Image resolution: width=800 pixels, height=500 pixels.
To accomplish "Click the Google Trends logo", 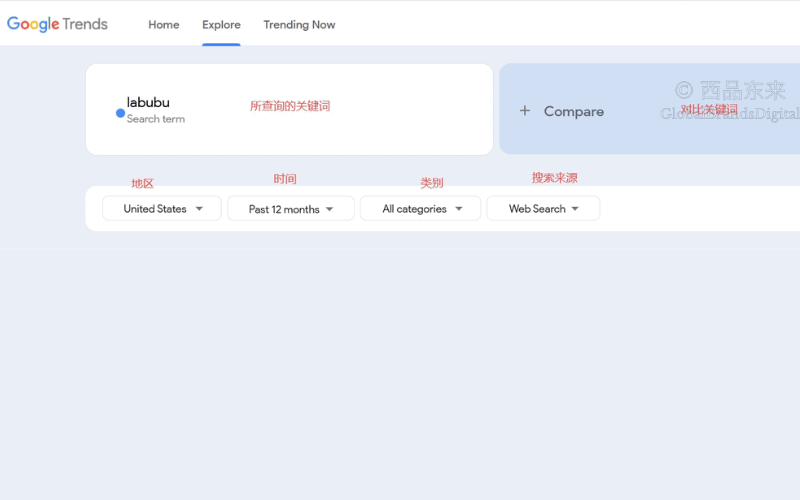I will pyautogui.click(x=57, y=24).
